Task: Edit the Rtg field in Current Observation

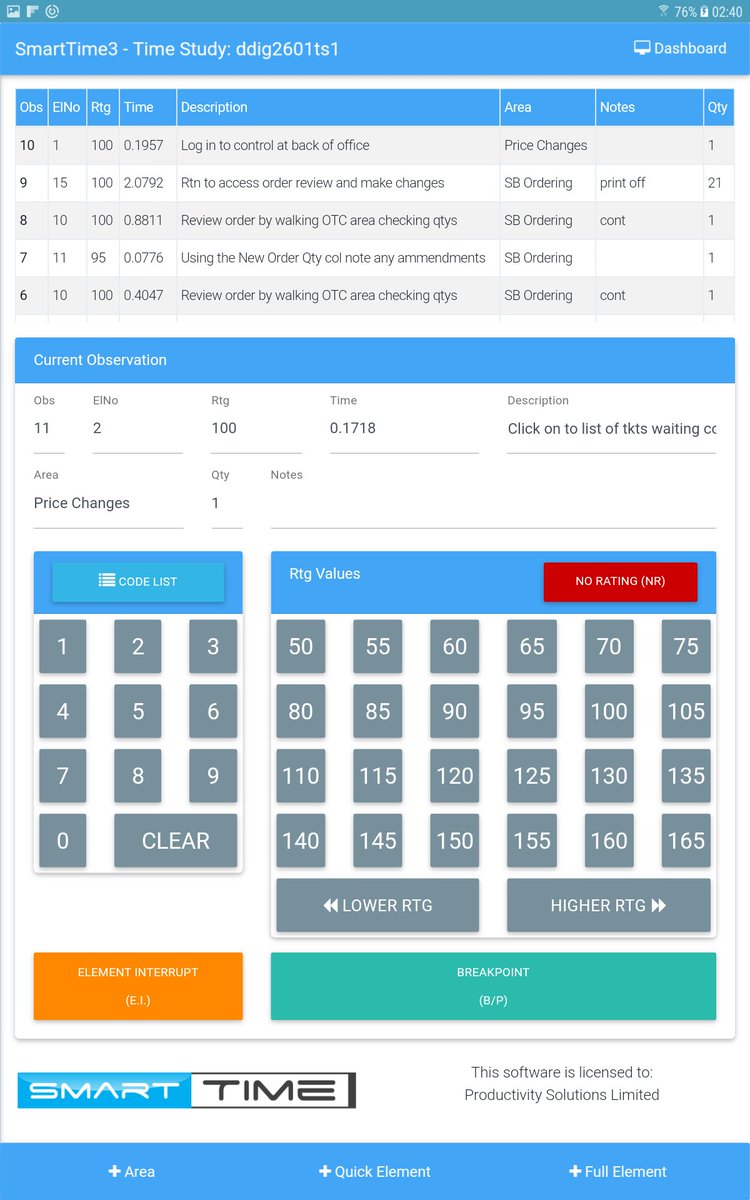Action: tap(256, 428)
